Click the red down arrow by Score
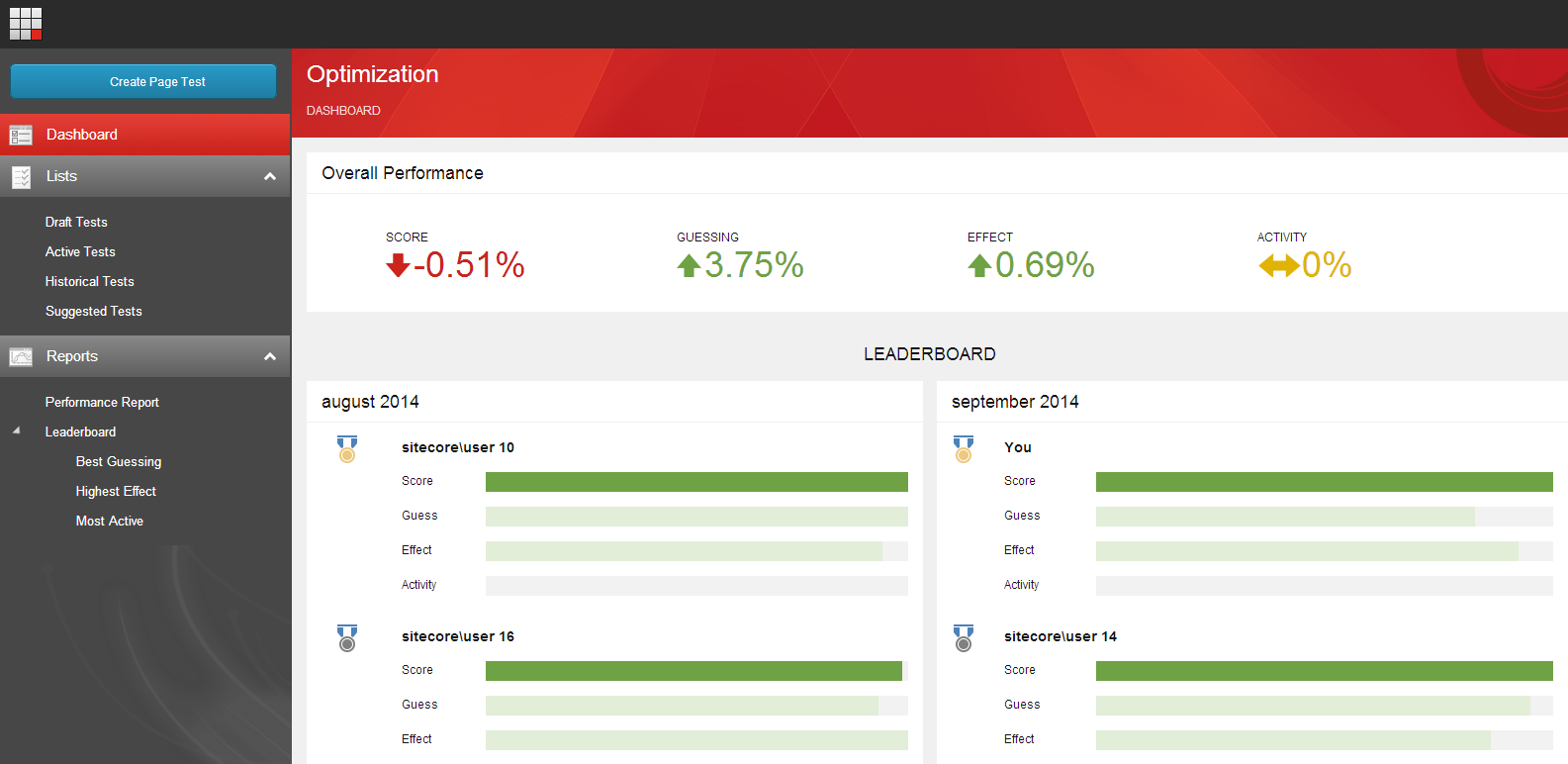Screen dimensions: 1568x764 (x=398, y=265)
